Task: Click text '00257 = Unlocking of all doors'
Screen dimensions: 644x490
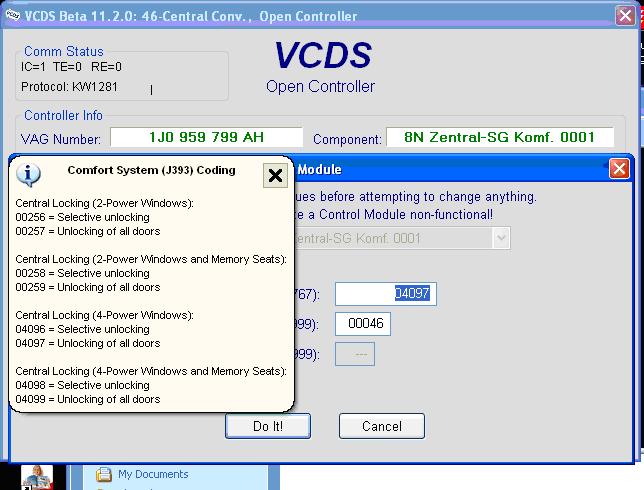Action: (88, 231)
